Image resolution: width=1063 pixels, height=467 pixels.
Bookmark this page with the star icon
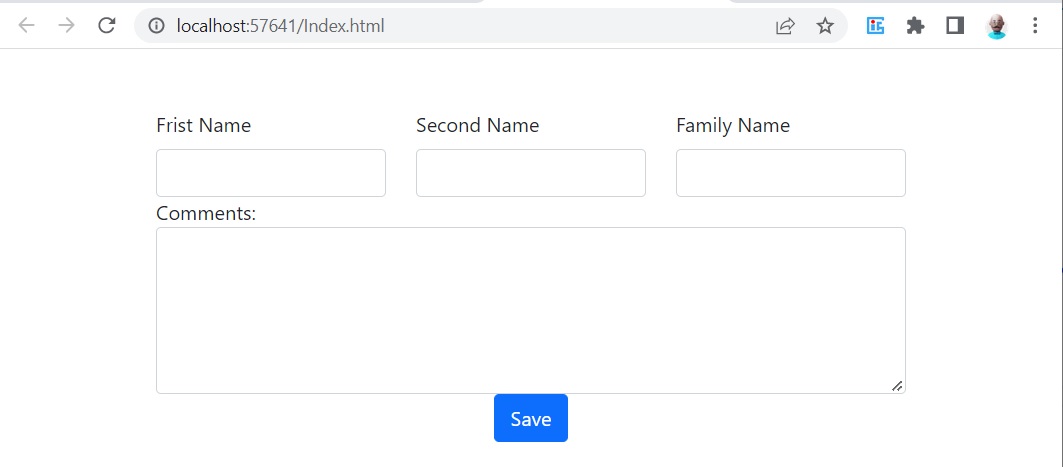[x=824, y=26]
